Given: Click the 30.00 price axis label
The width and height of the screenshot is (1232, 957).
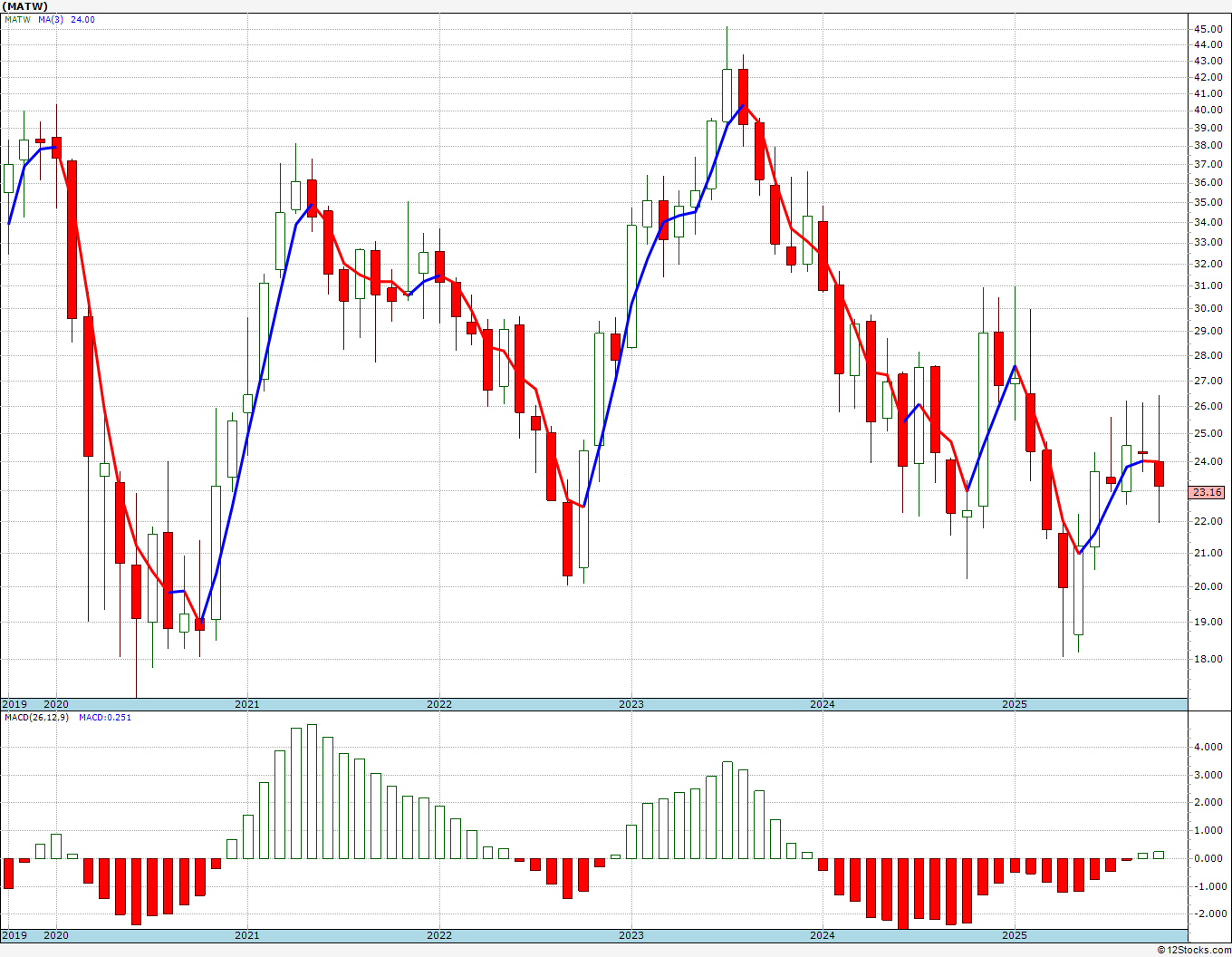Looking at the screenshot, I should 1207,308.
